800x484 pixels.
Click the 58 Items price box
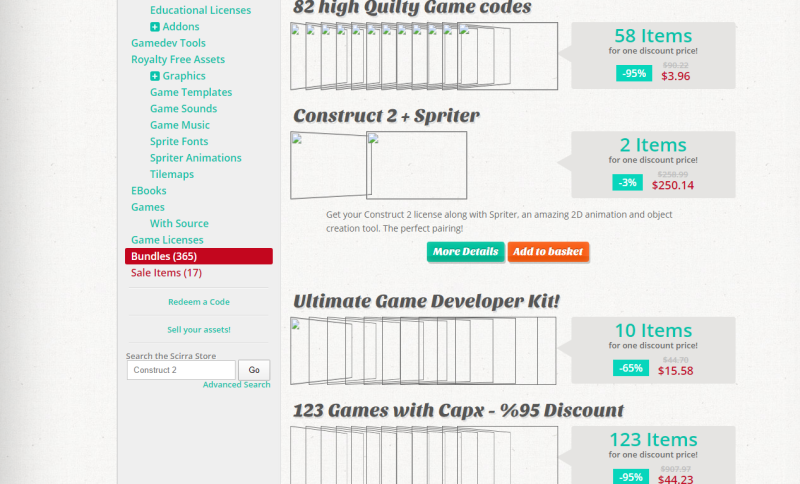[653, 56]
